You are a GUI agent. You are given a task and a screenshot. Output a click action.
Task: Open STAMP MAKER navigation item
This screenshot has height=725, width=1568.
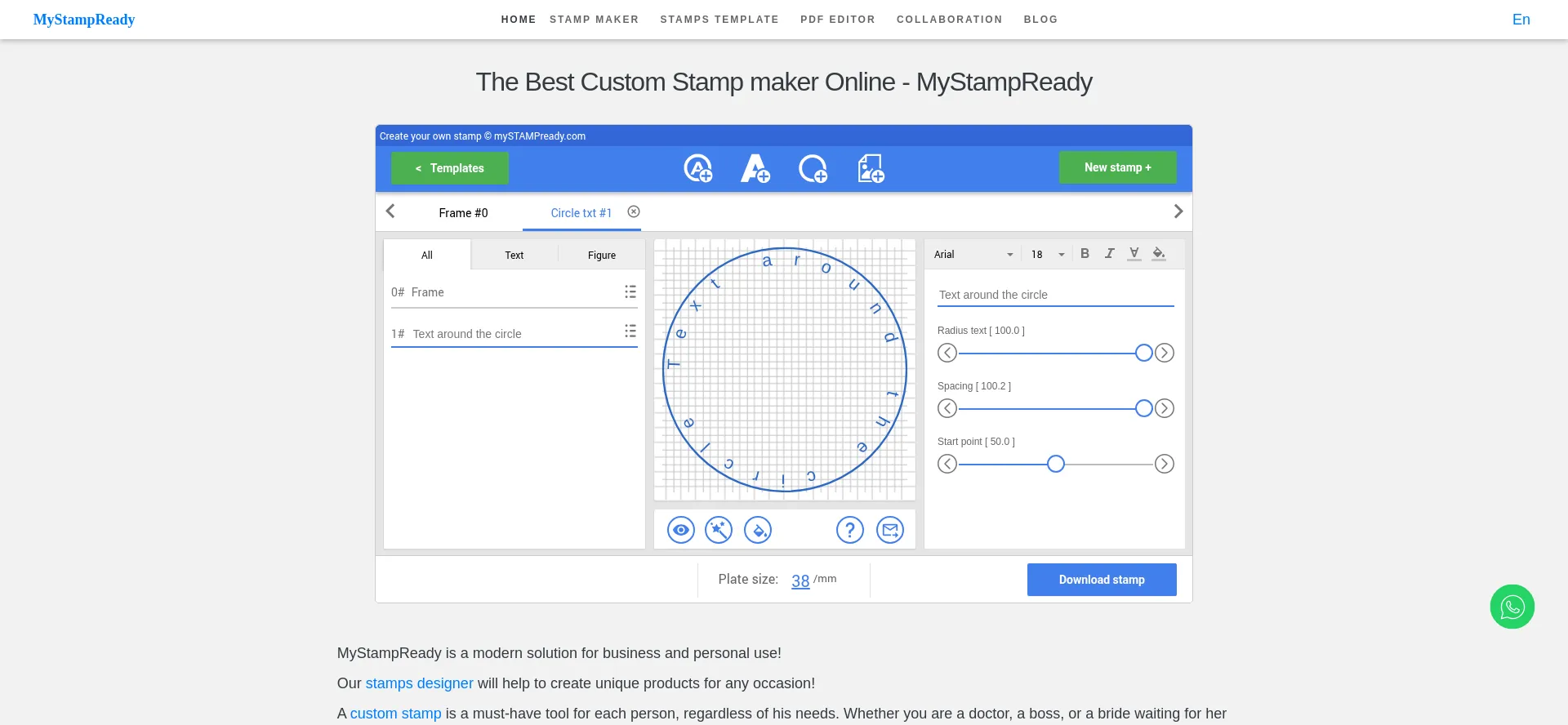[x=594, y=20]
